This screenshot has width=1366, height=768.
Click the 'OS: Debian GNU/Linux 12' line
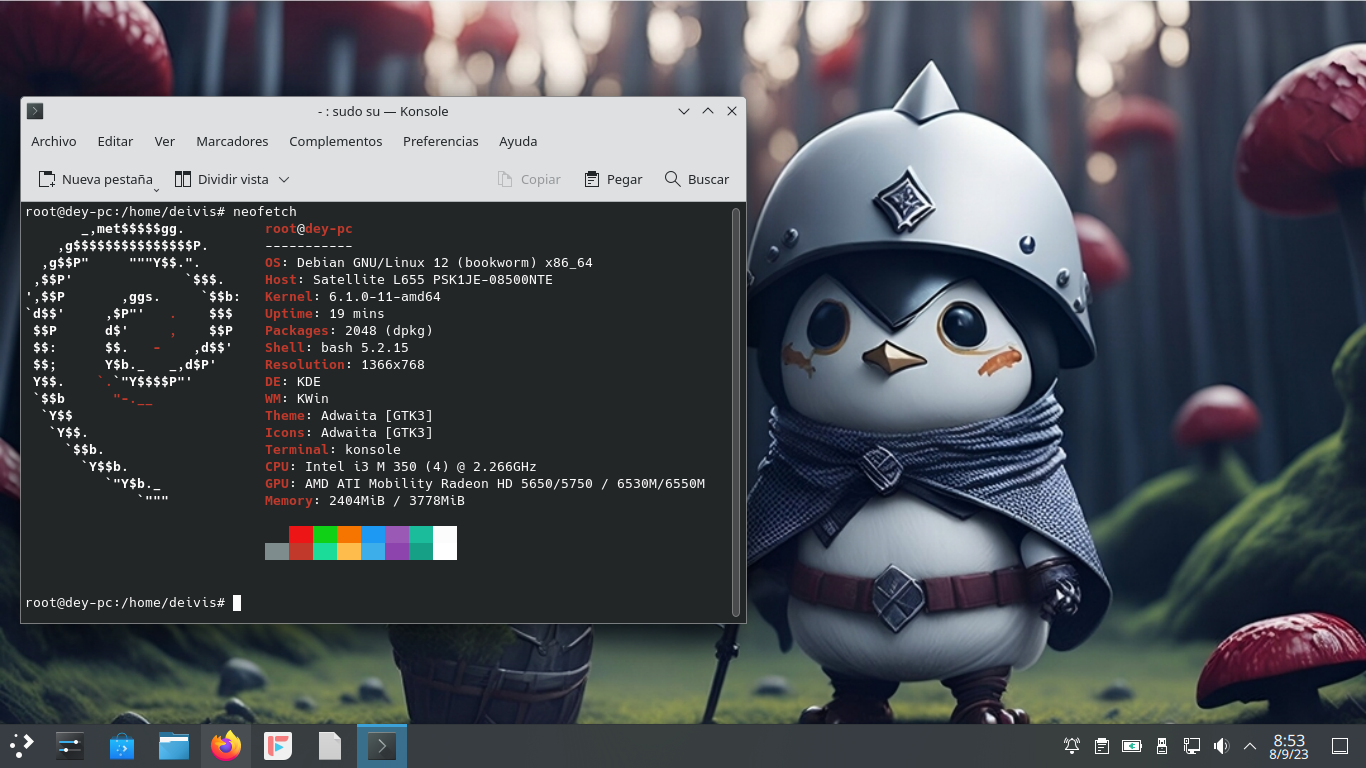(x=429, y=263)
